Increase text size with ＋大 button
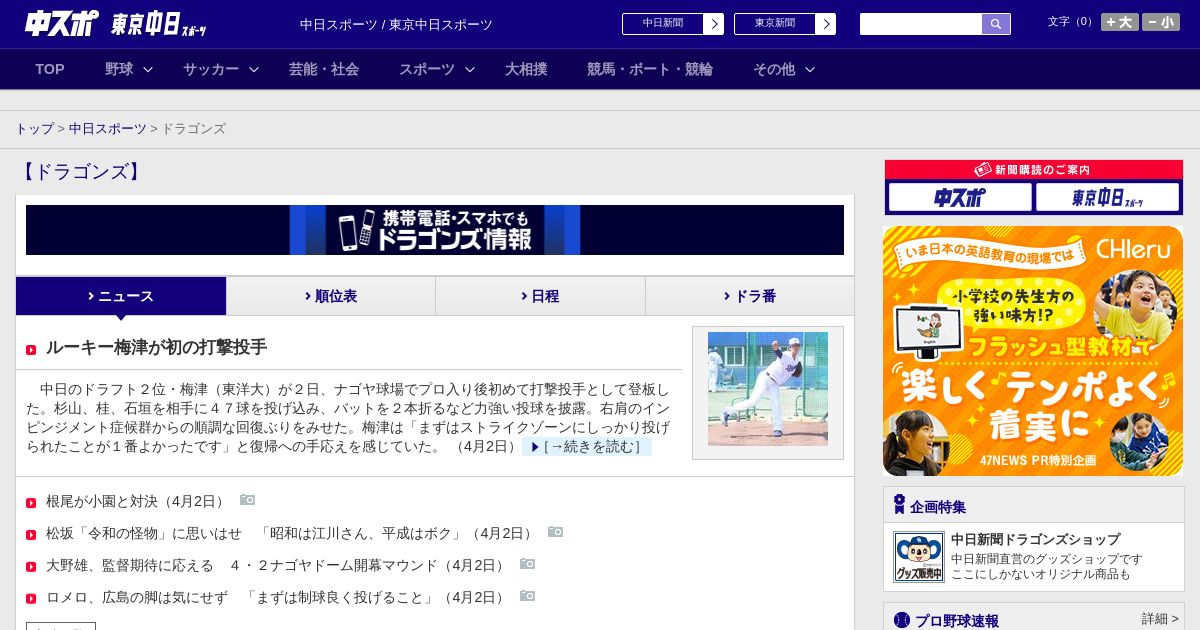The image size is (1200, 630). [x=1119, y=22]
